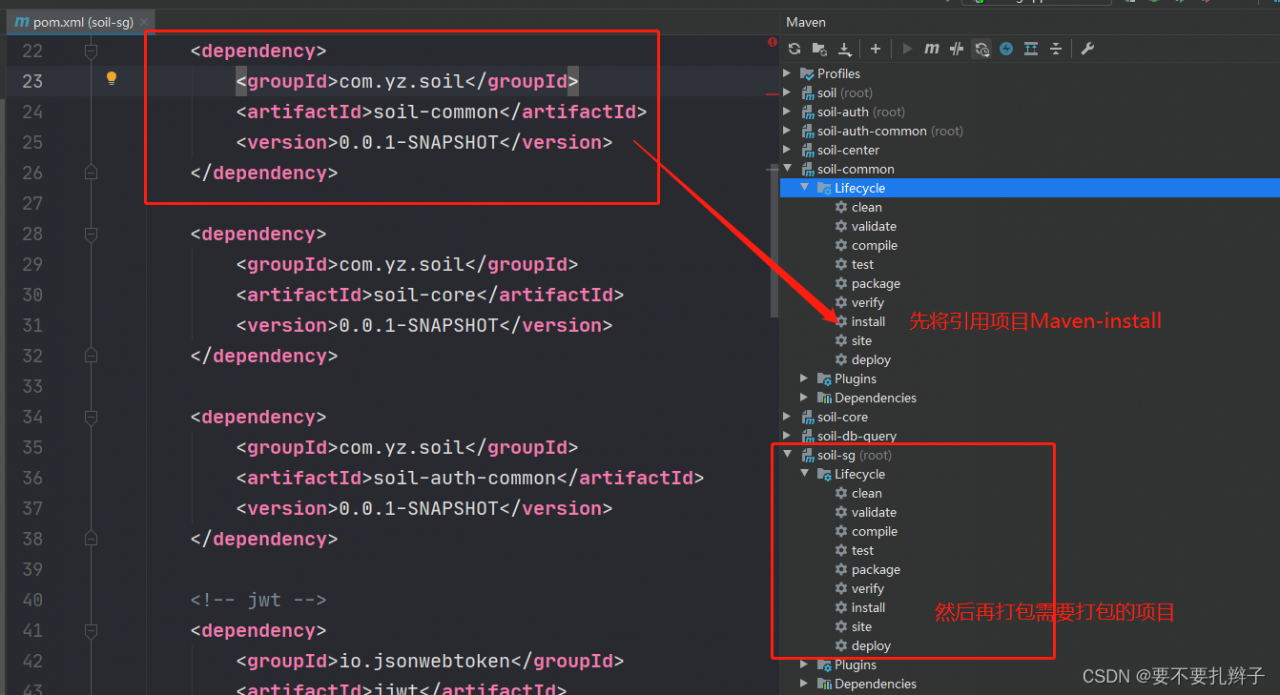Open Maven Settings wrench icon
Viewport: 1280px width, 695px height.
tap(1088, 49)
